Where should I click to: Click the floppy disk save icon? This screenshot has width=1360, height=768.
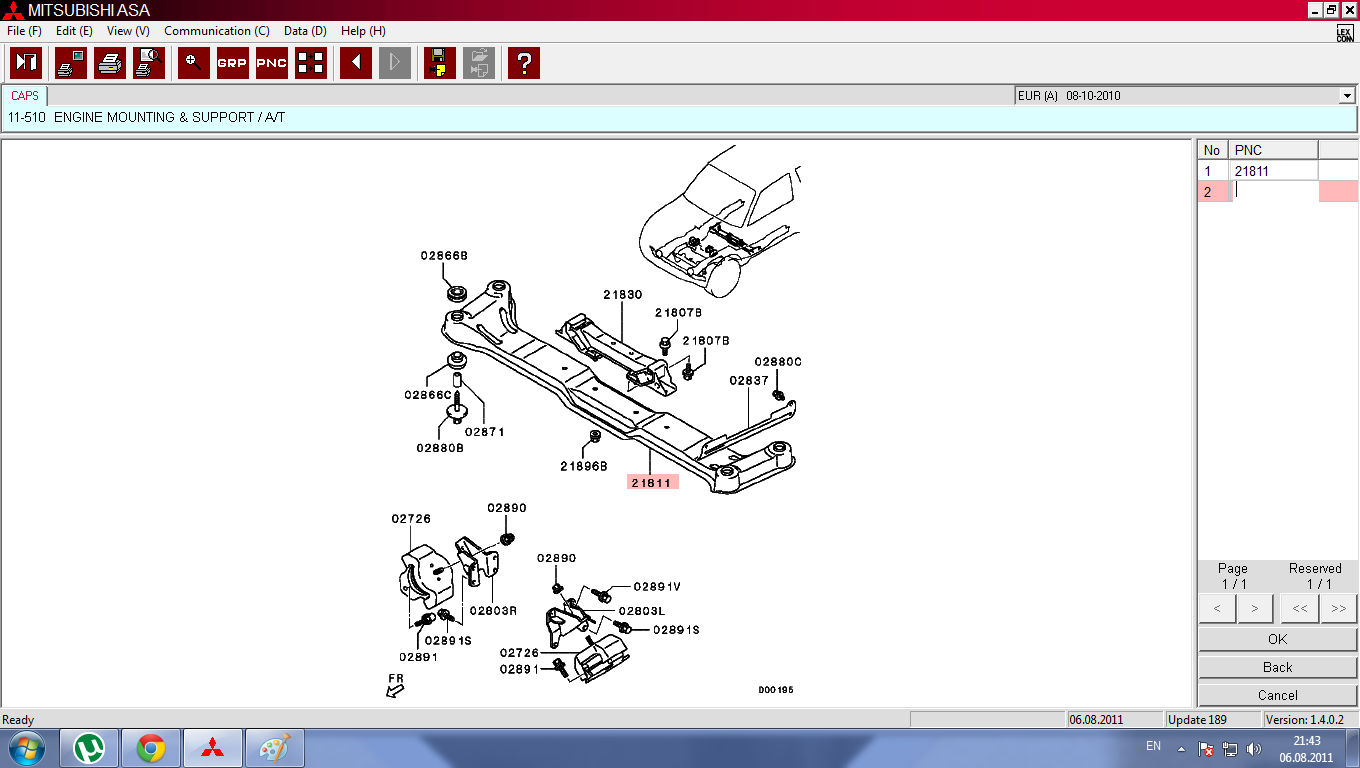[x=440, y=63]
